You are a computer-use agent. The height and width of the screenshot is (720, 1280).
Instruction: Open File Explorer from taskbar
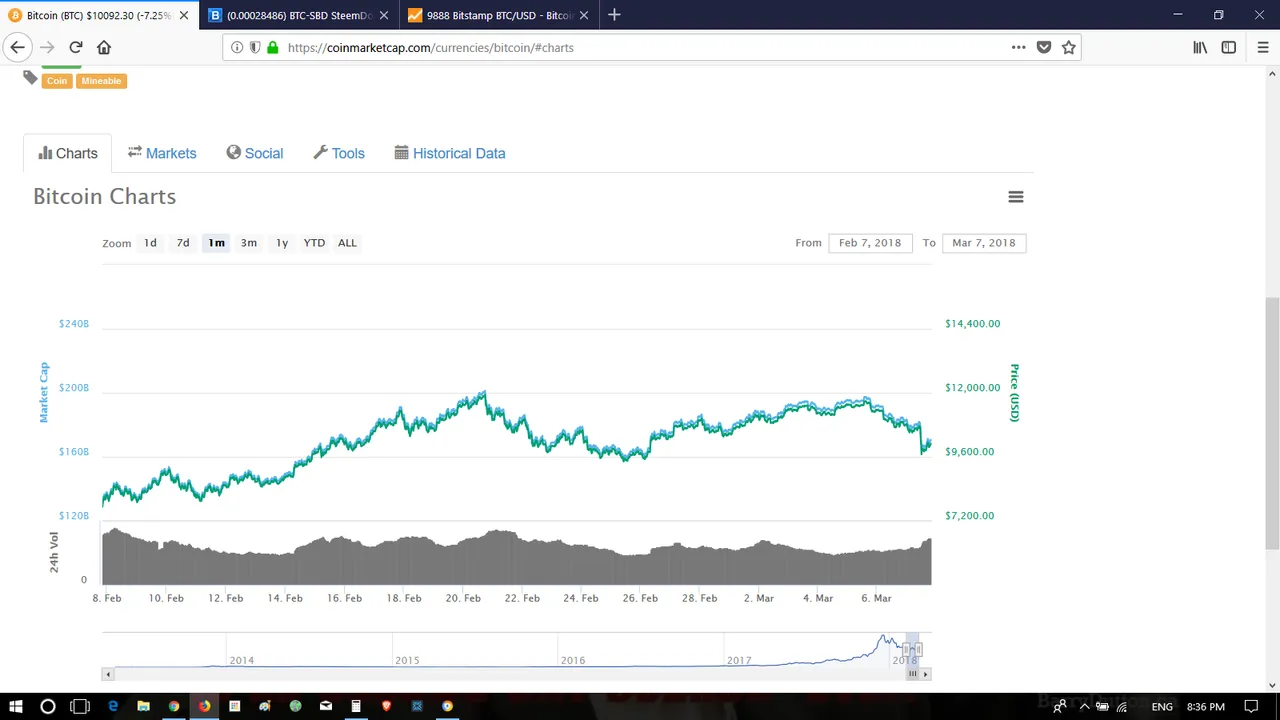tap(143, 706)
